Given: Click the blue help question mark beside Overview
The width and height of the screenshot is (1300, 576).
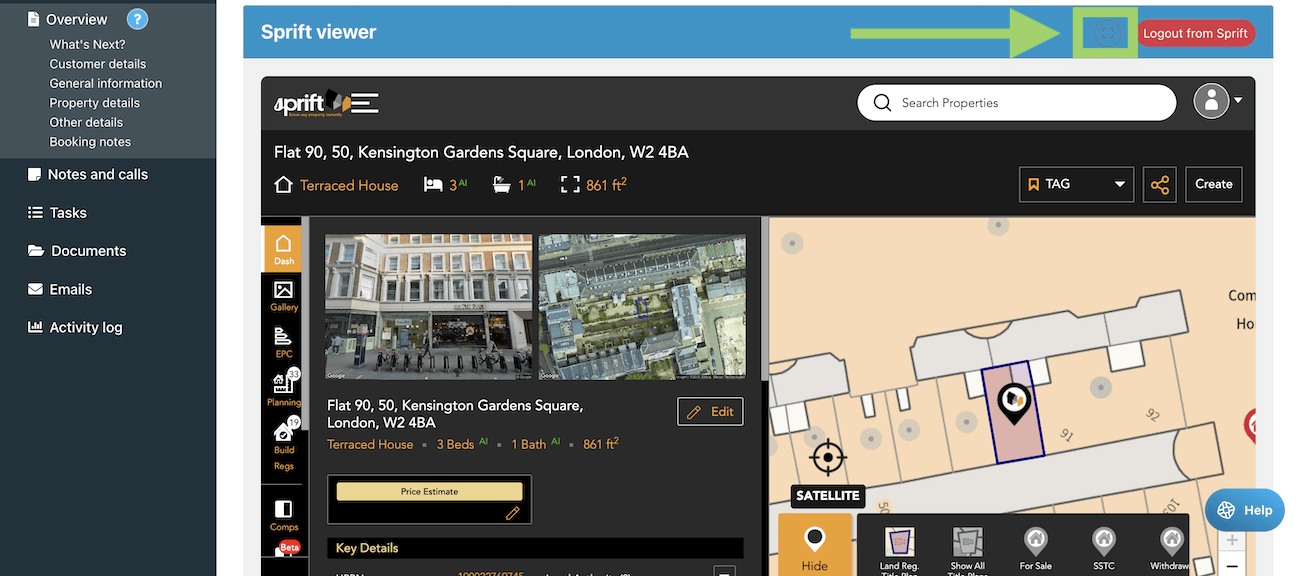Looking at the screenshot, I should coord(137,19).
